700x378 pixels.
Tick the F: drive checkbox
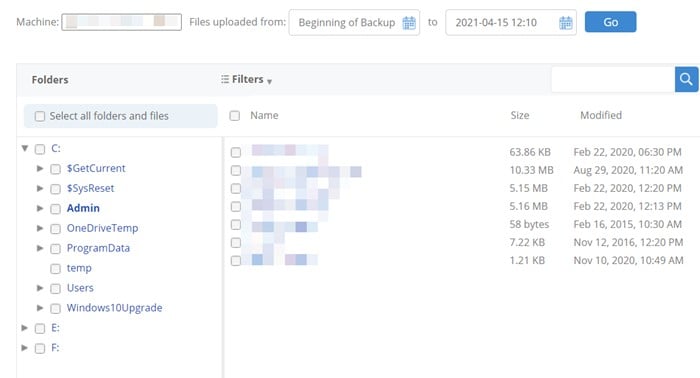40,349
